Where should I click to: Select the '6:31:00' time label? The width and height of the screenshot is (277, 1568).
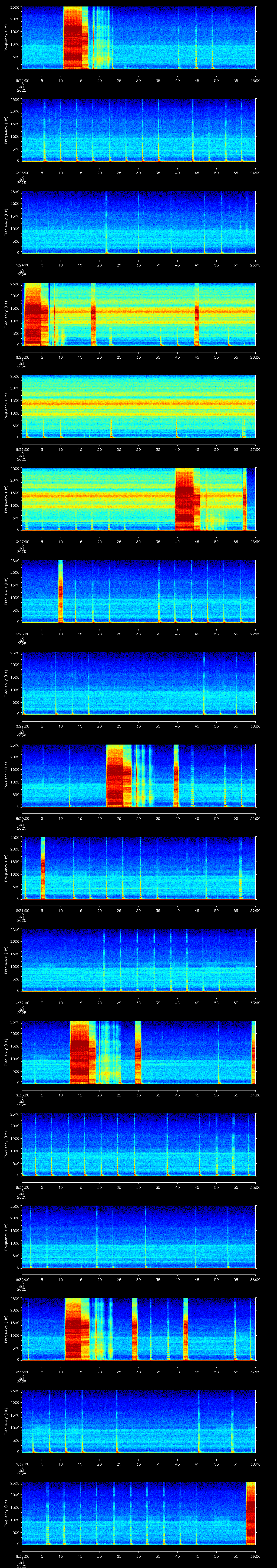22,910
